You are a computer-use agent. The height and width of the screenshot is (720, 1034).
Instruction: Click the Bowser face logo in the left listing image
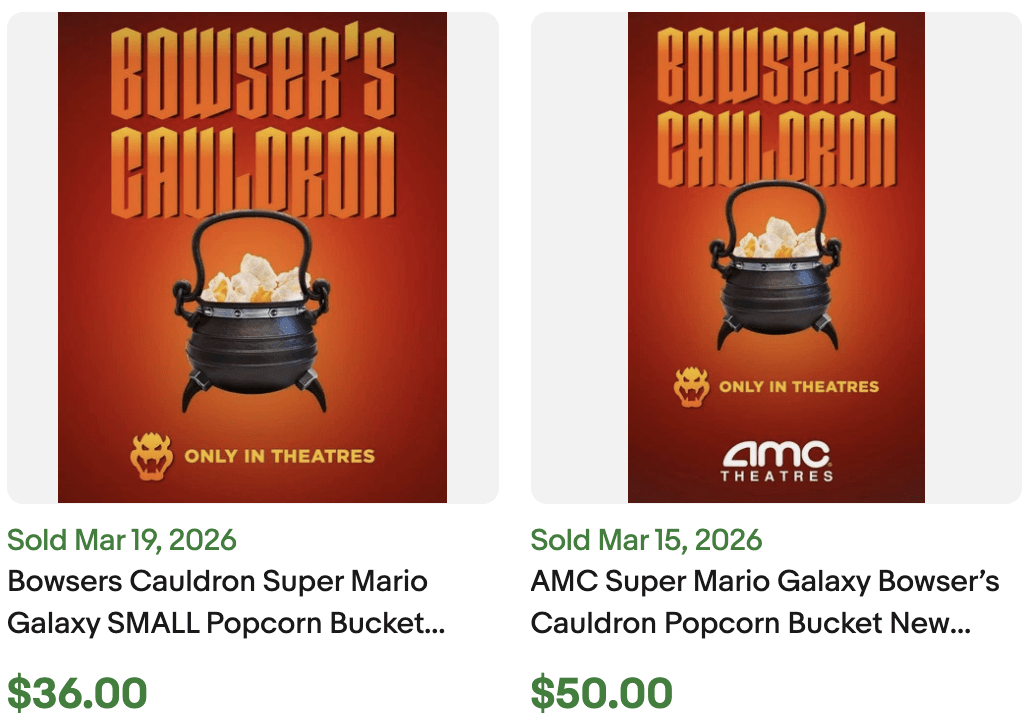coord(153,457)
